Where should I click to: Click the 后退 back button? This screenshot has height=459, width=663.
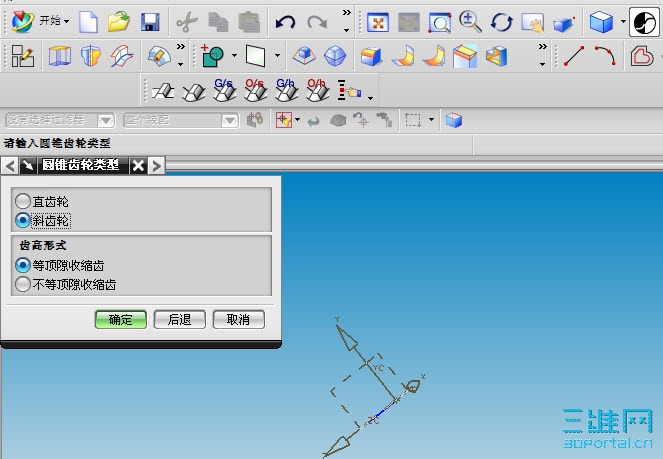[180, 320]
